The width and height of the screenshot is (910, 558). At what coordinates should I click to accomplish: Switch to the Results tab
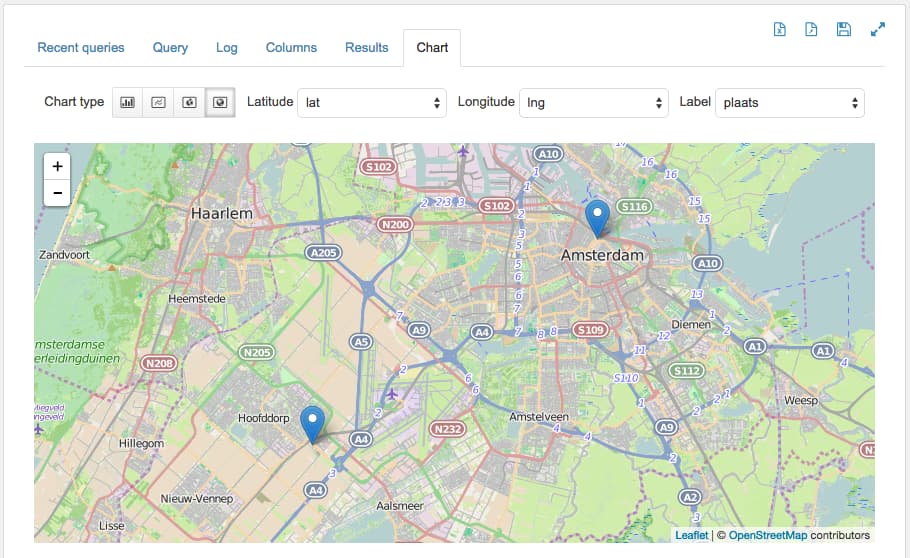coord(367,48)
